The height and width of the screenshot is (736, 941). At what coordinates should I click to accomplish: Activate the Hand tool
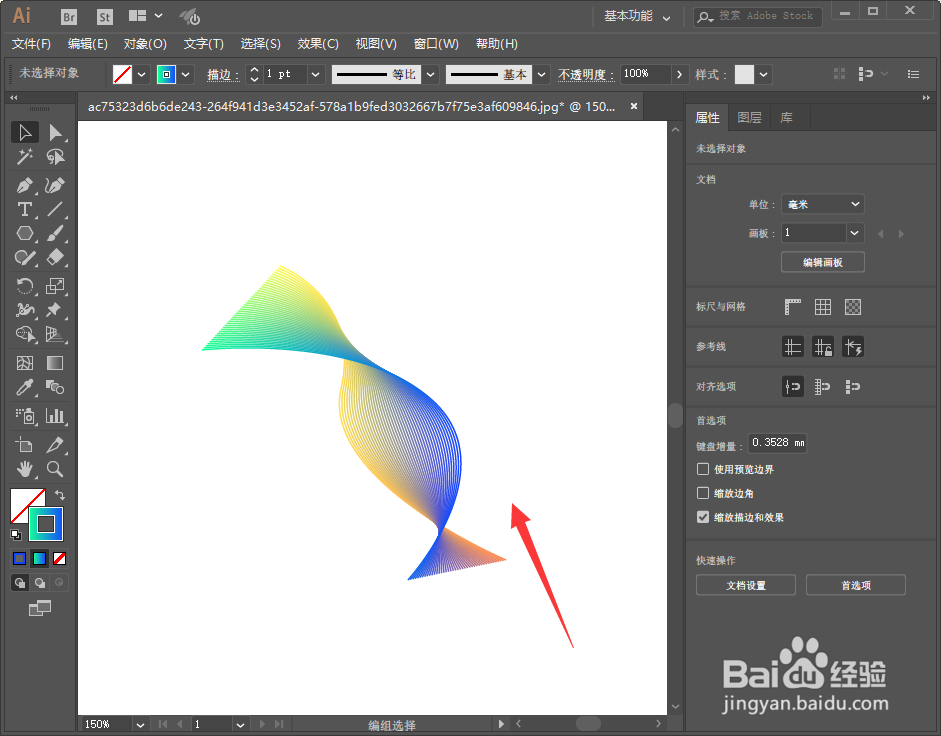[25, 469]
